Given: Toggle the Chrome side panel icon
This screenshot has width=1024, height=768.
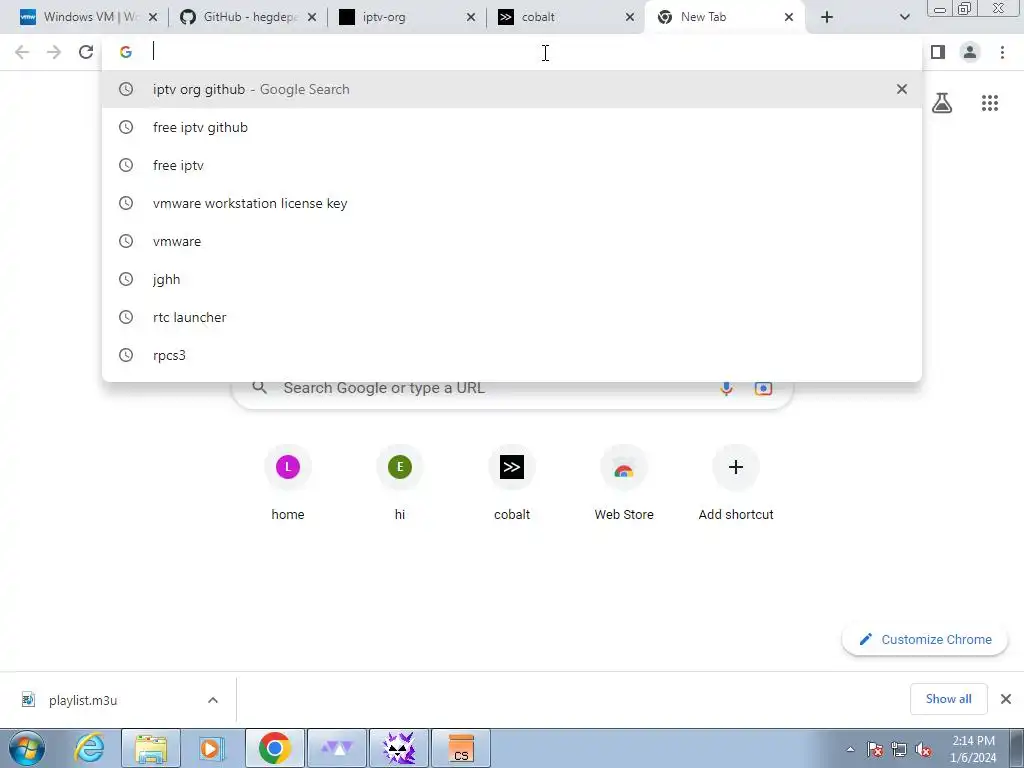Looking at the screenshot, I should (938, 52).
